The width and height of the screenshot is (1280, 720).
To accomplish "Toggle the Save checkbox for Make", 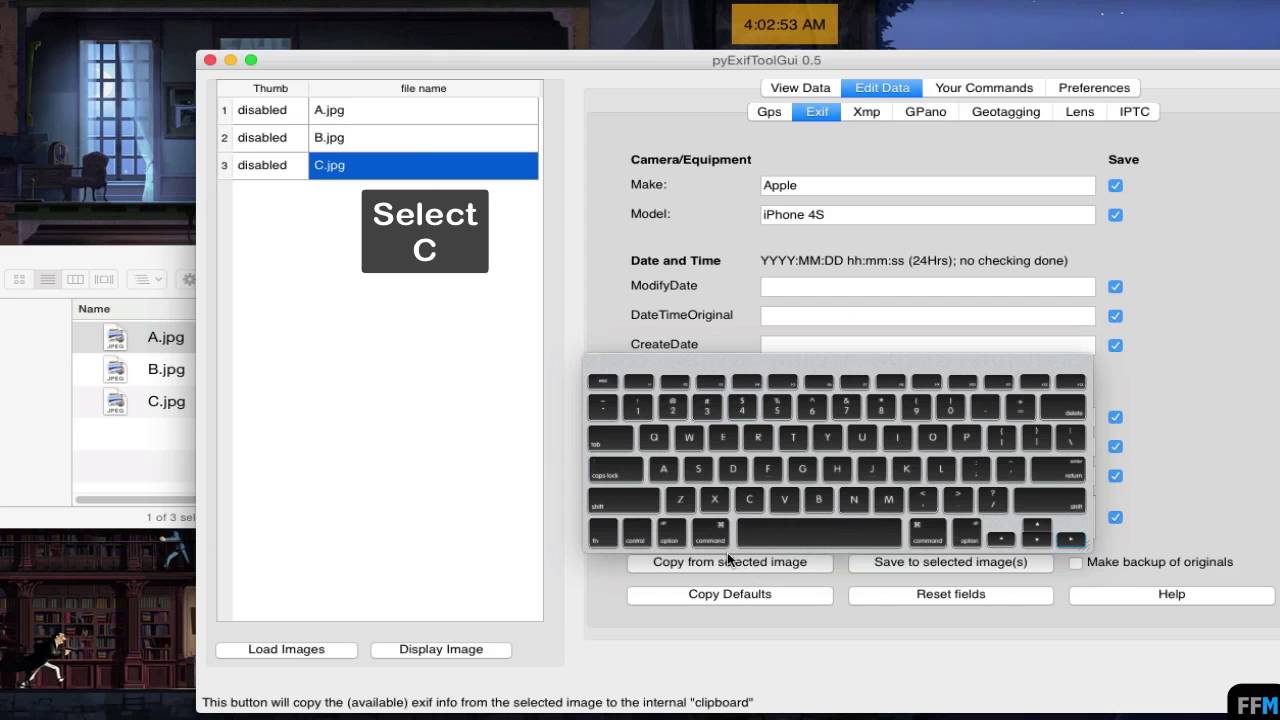I will [x=1115, y=186].
